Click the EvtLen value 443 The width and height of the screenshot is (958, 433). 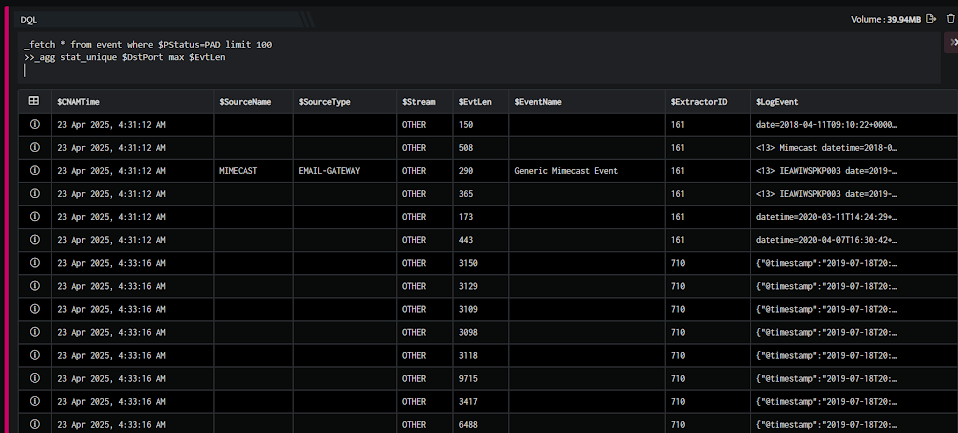coord(466,240)
